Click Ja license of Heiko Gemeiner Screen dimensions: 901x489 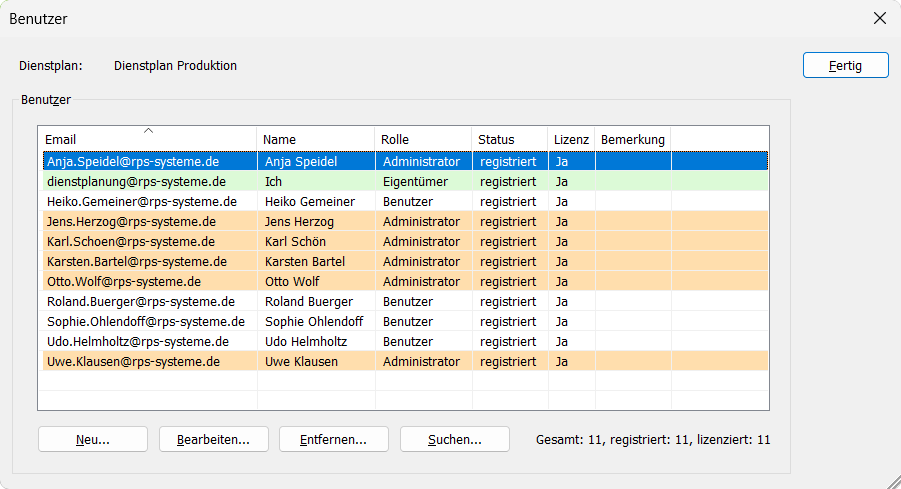point(561,202)
